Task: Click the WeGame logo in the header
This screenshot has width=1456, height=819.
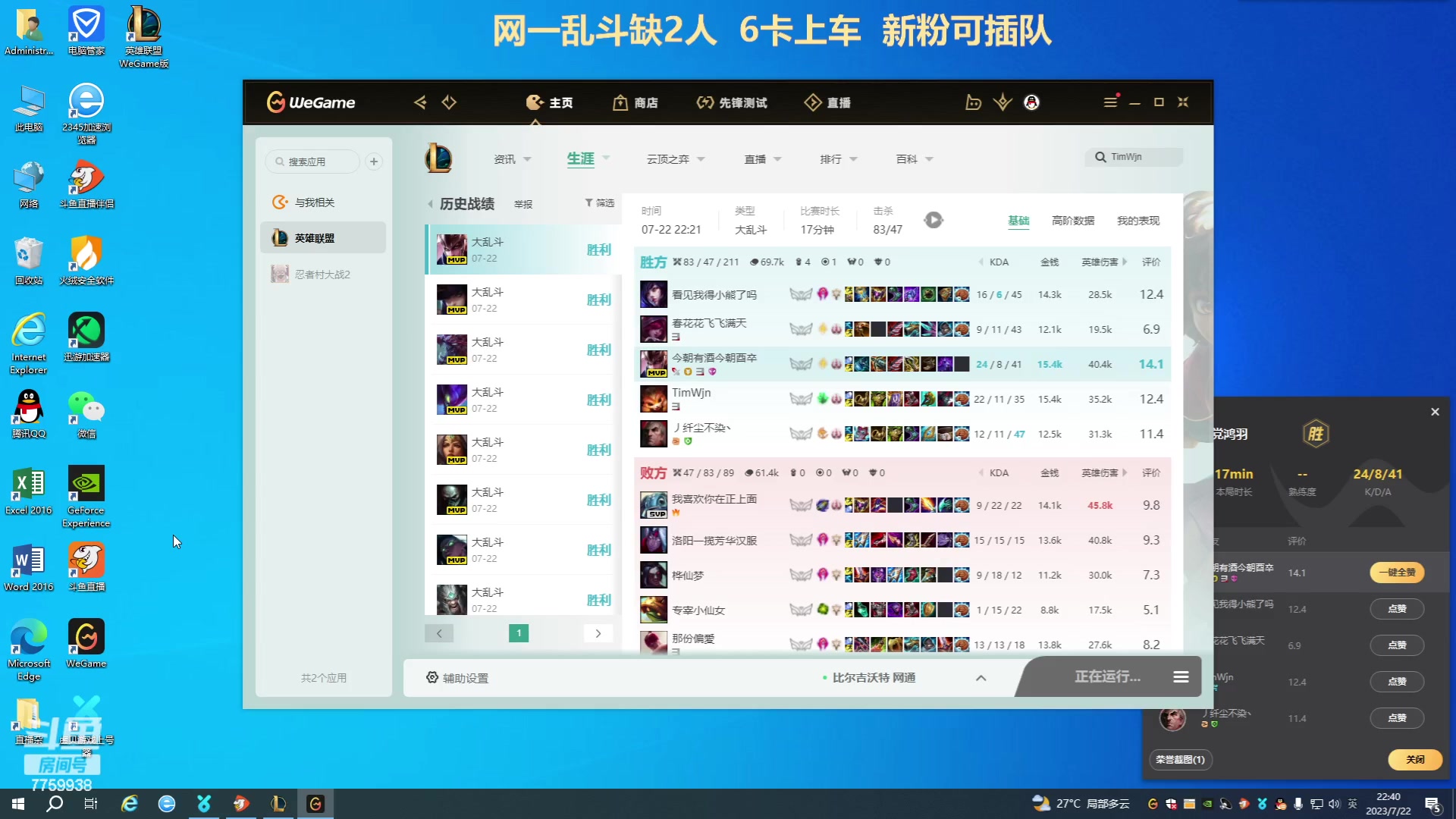Action: click(311, 102)
